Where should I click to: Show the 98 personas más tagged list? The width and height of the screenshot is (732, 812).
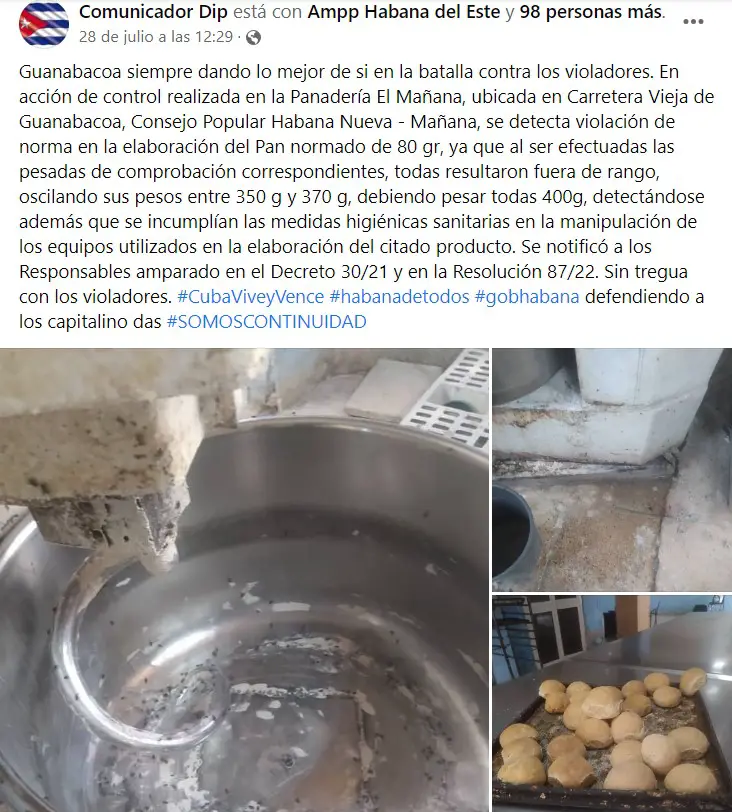coord(591,11)
